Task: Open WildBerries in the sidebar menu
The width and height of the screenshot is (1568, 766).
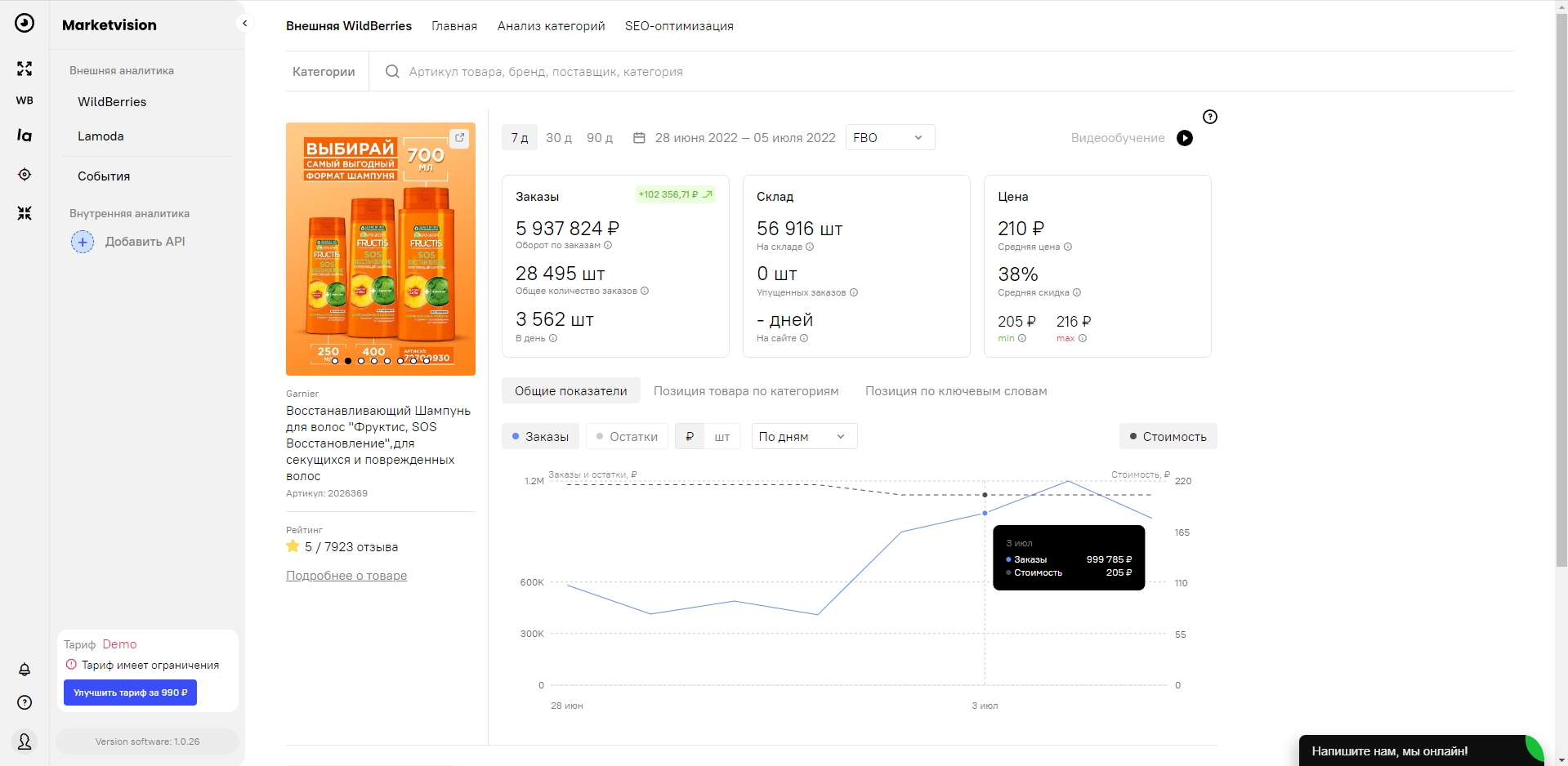Action: pyautogui.click(x=112, y=102)
